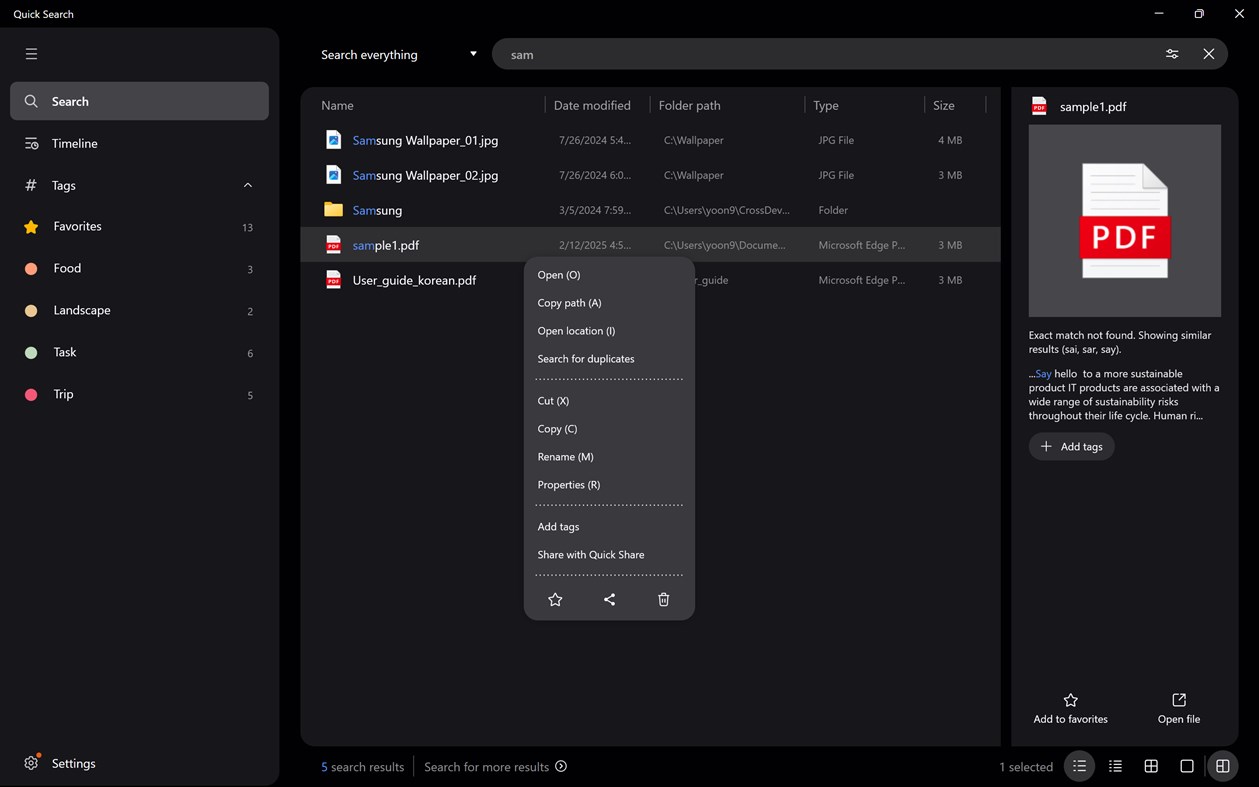Screen dimensions: 1259x787
Task: Open the search filters icon in the search bar
Action: 1171,54
